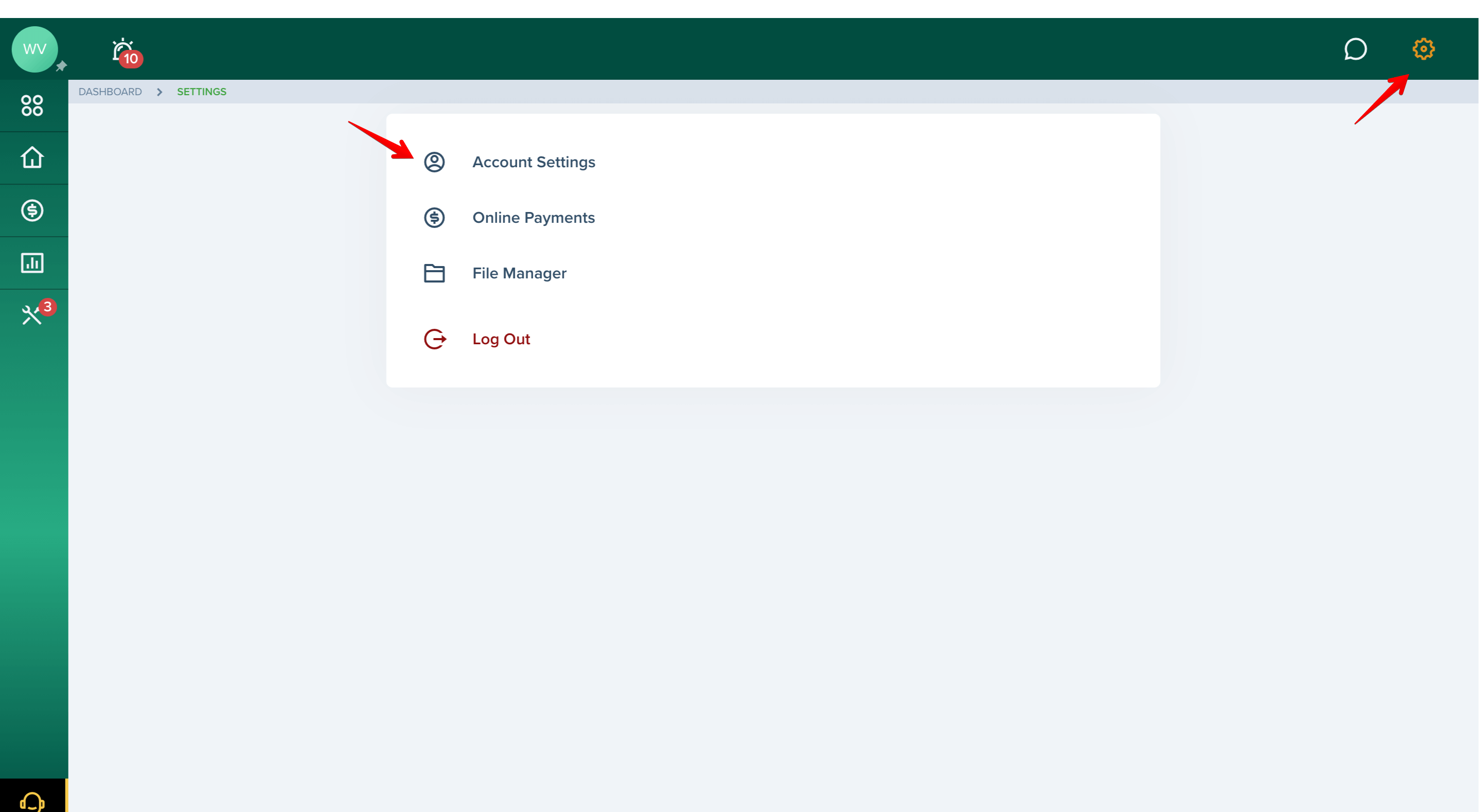Screen dimensions: 1479x812
Task: Click the breadcrumb chevron separator
Action: pos(160,92)
